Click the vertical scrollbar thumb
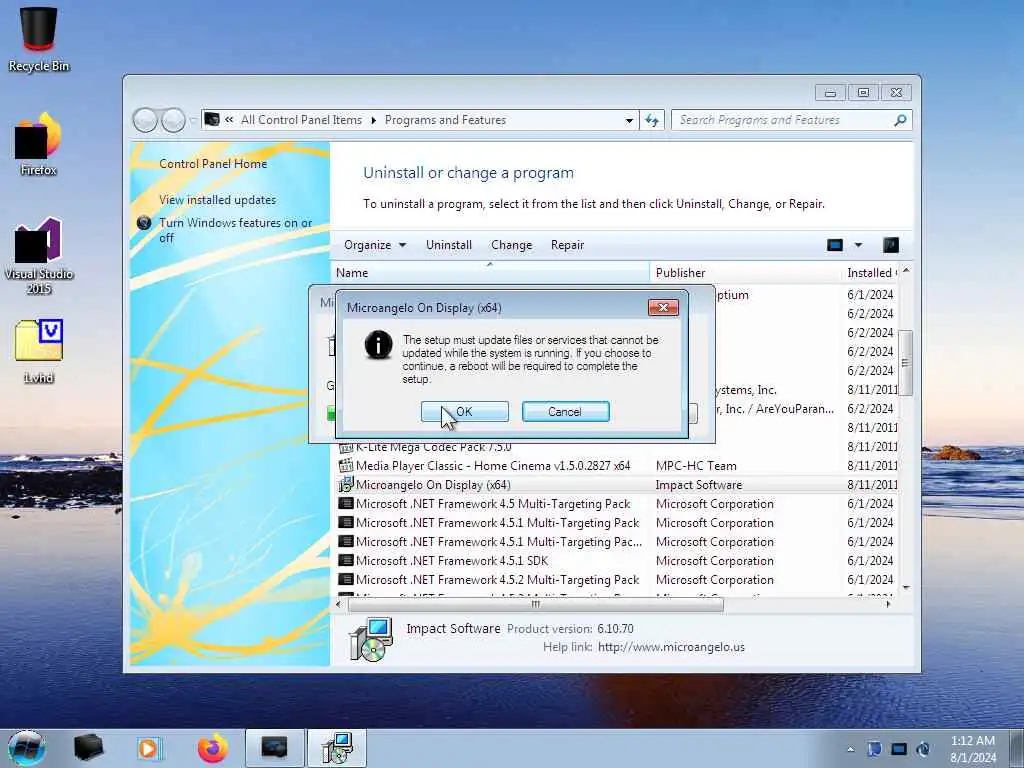 coord(905,362)
